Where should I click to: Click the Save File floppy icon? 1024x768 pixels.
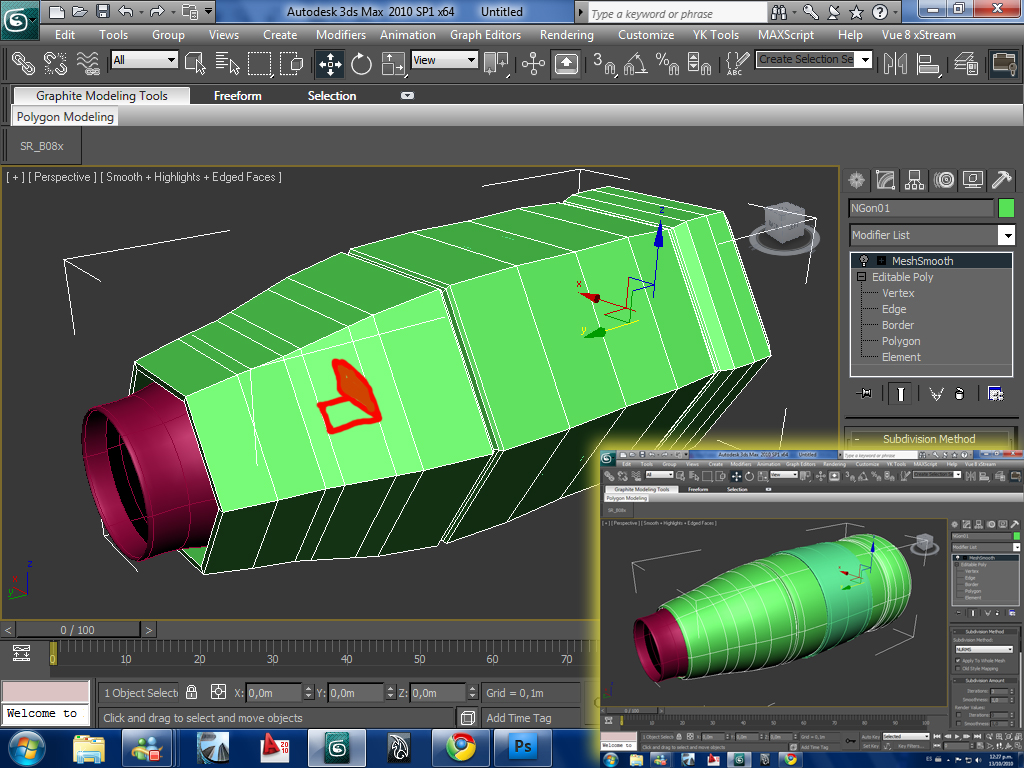[103, 11]
